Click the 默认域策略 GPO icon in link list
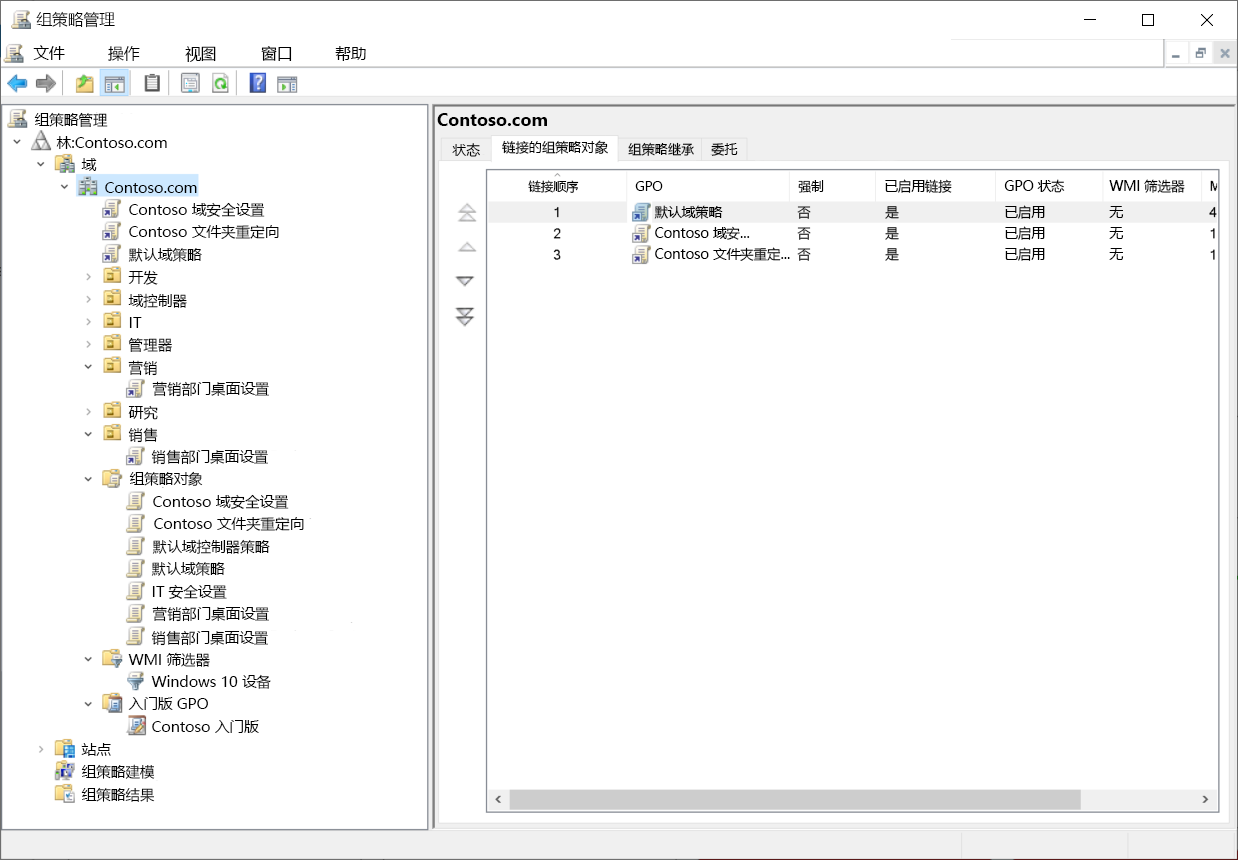Viewport: 1238px width, 860px height. pyautogui.click(x=641, y=212)
